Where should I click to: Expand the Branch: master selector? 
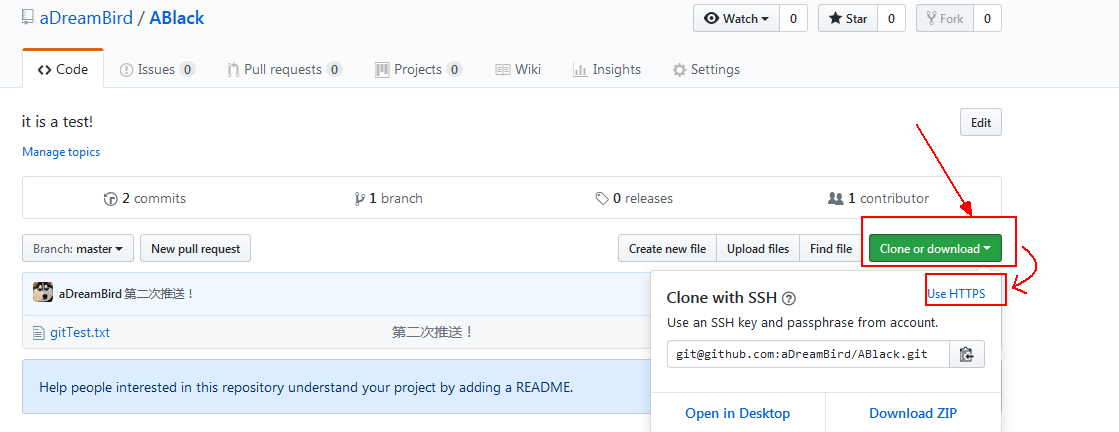[x=78, y=248]
